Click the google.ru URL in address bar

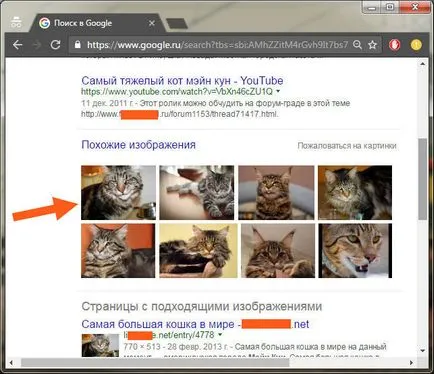tap(217, 45)
